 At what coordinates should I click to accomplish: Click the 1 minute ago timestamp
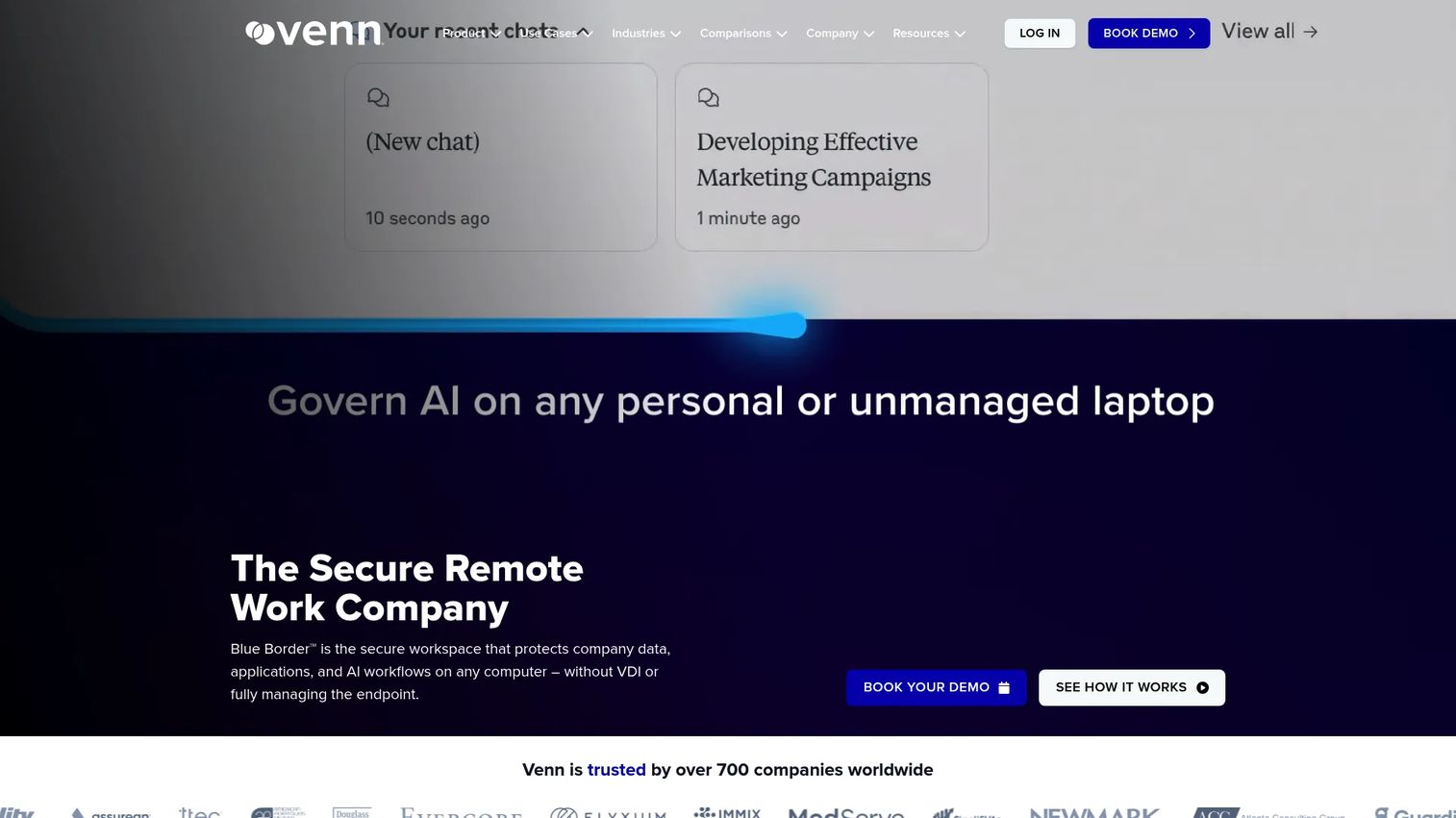(748, 218)
